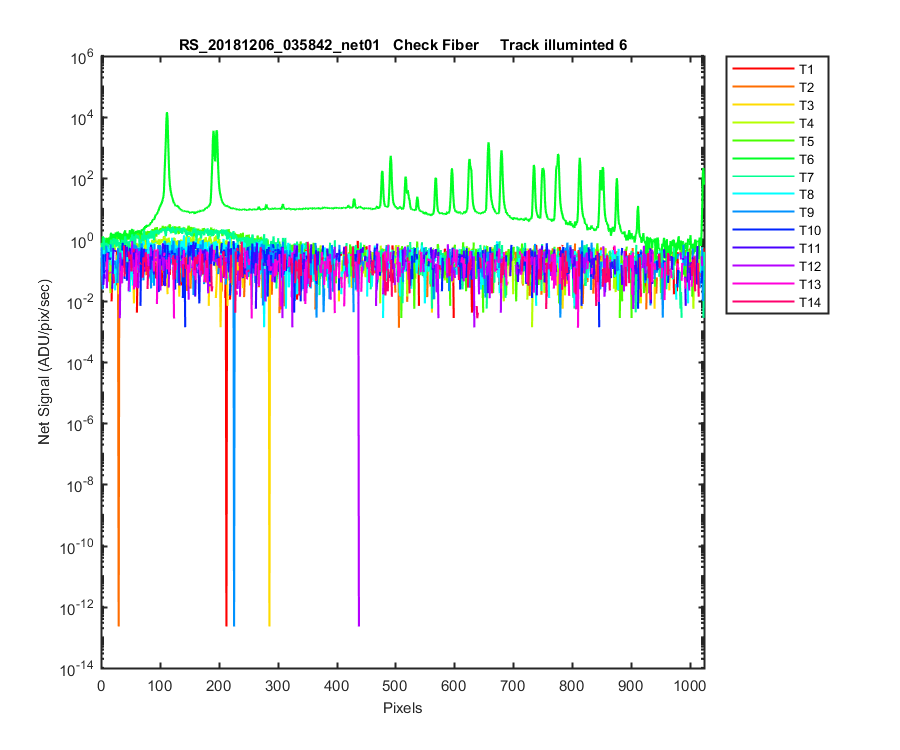
Task: Select the T10 legend entry label
Action: pyautogui.click(x=810, y=230)
